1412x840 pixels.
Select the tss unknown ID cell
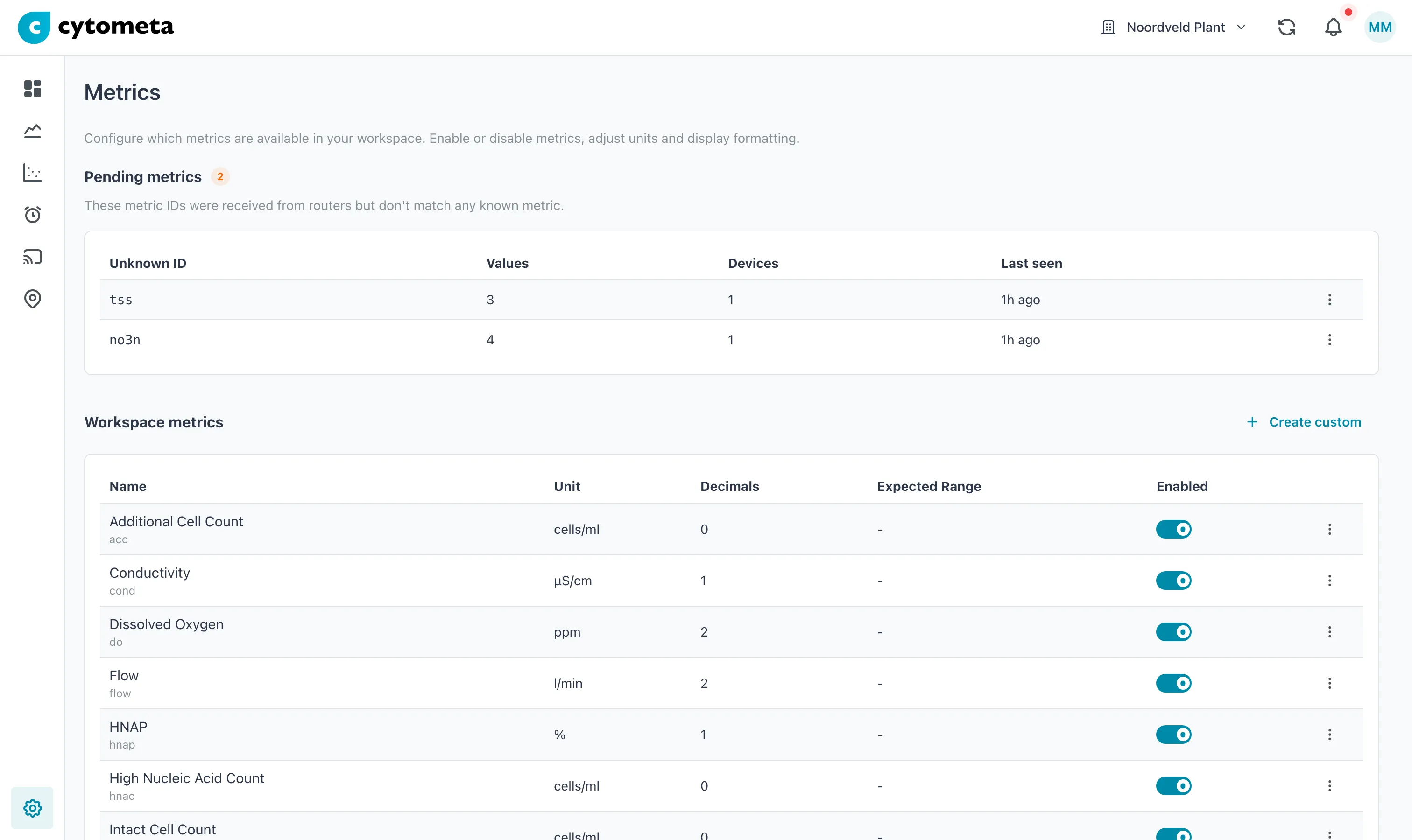tap(120, 300)
